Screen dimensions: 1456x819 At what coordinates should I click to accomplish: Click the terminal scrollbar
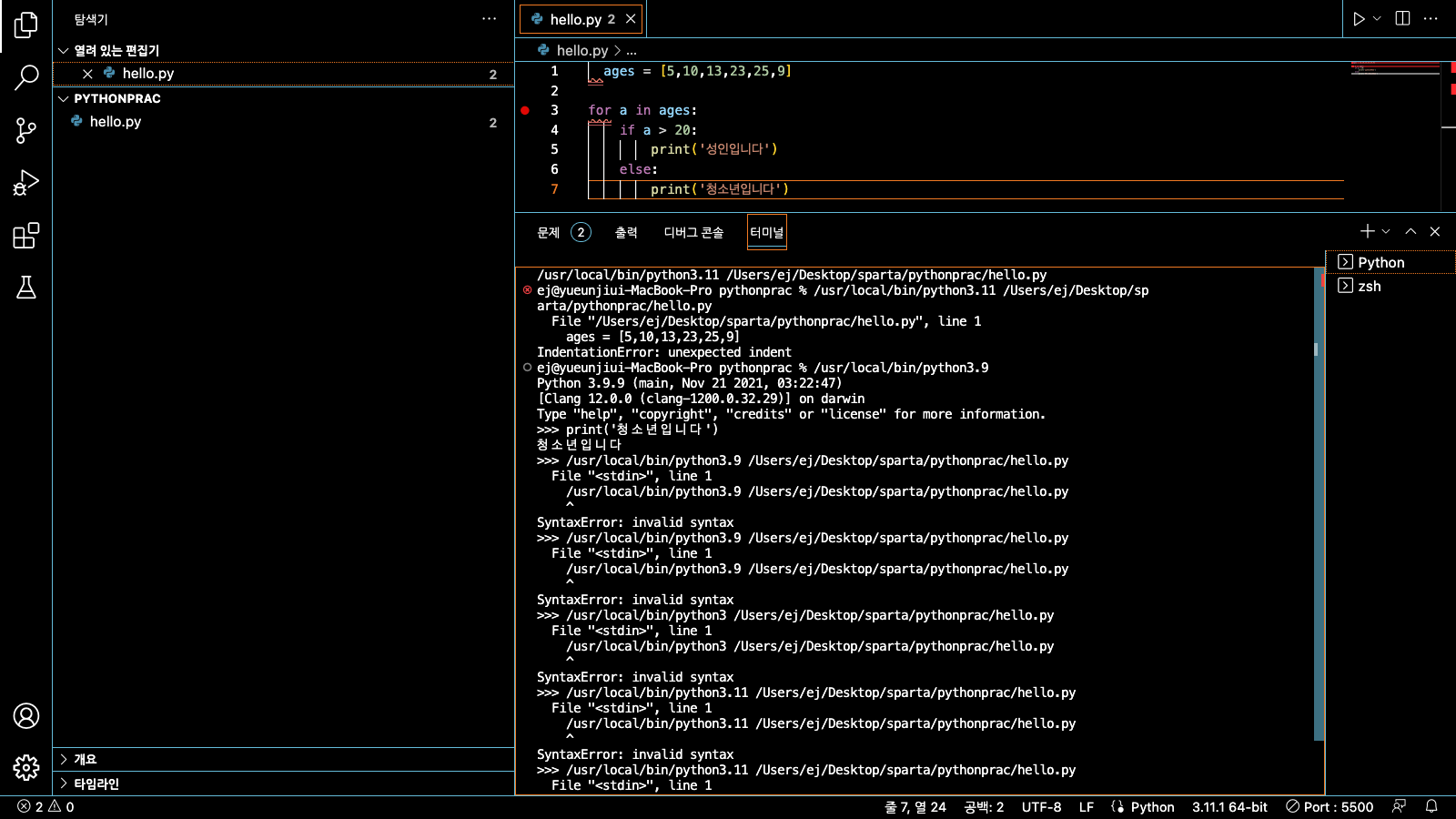click(1319, 505)
